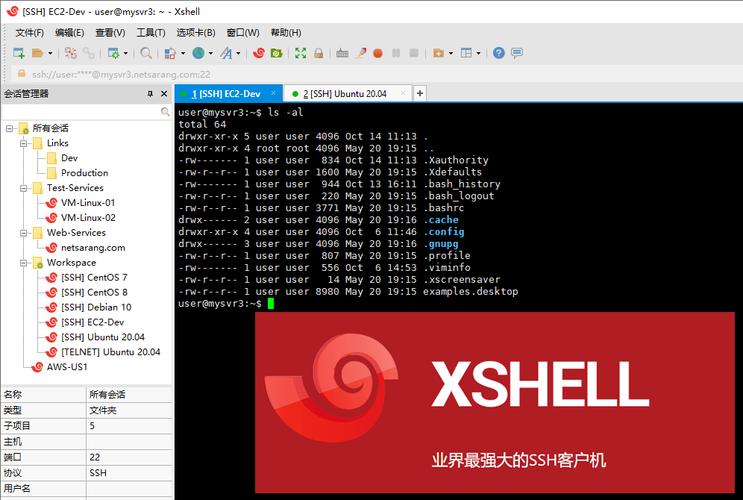
Task: Open the 工具(T) menu
Action: tap(151, 33)
